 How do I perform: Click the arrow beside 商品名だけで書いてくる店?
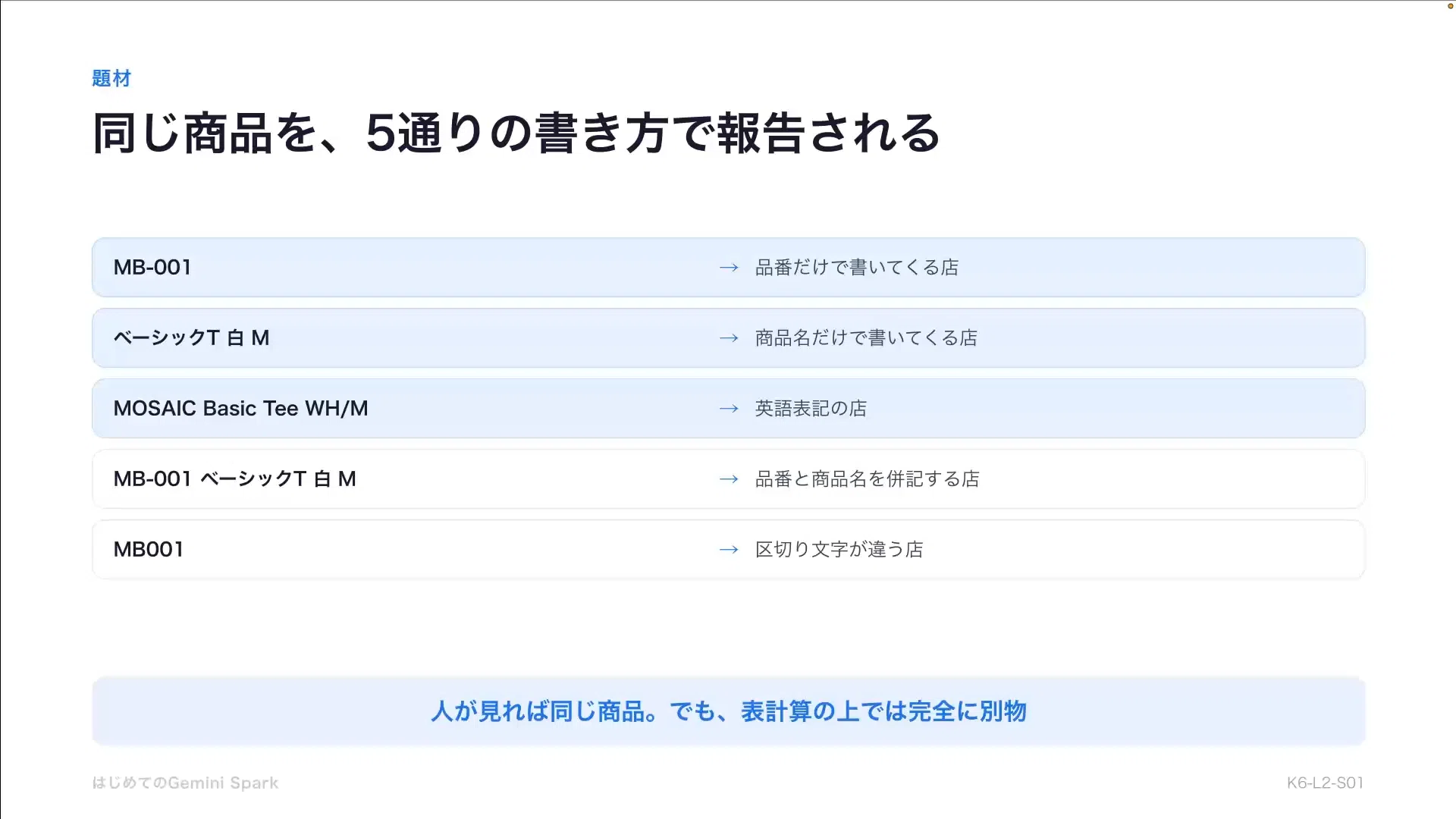tap(729, 338)
